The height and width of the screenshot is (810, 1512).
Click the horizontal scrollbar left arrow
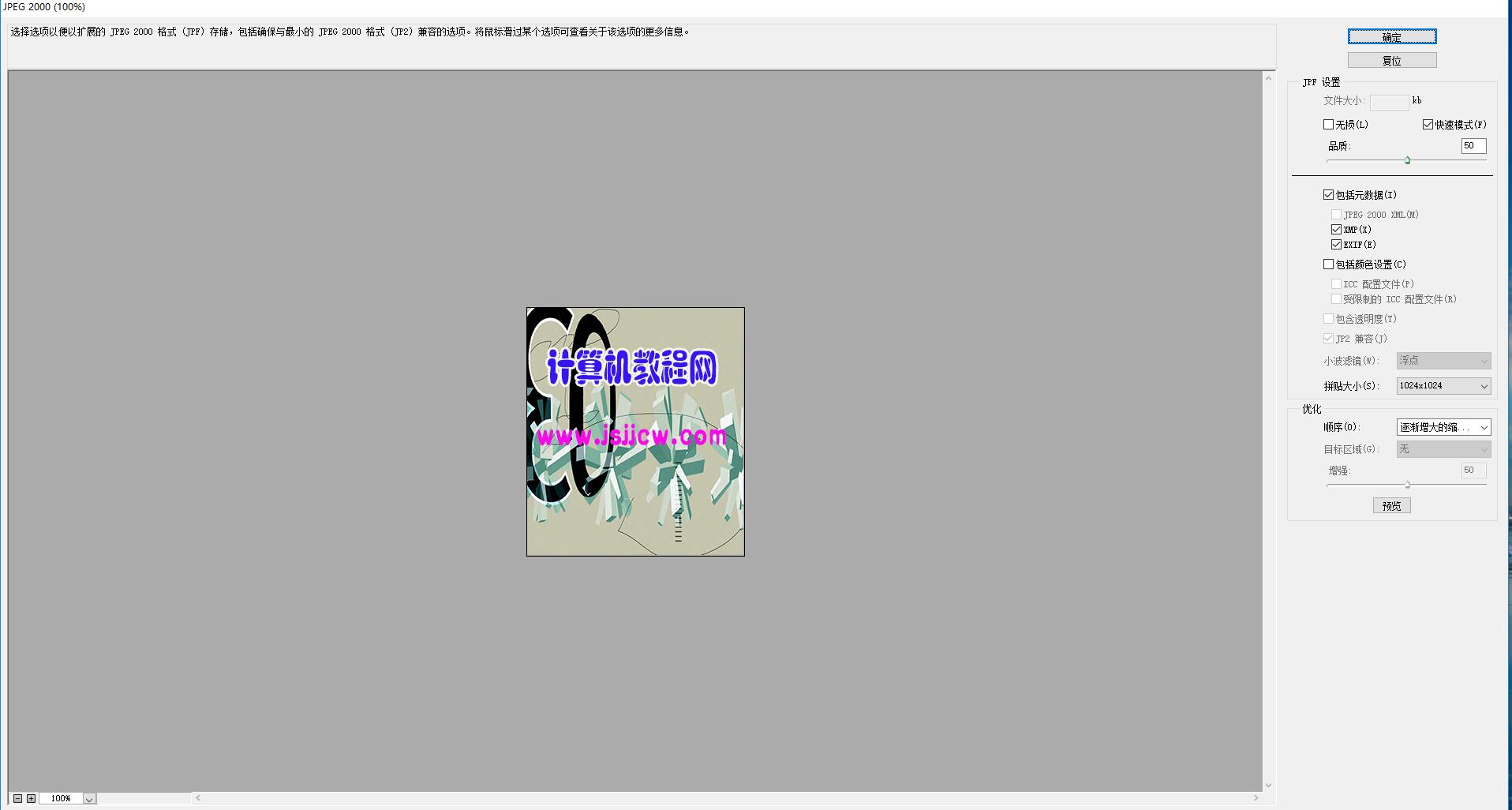pos(198,798)
